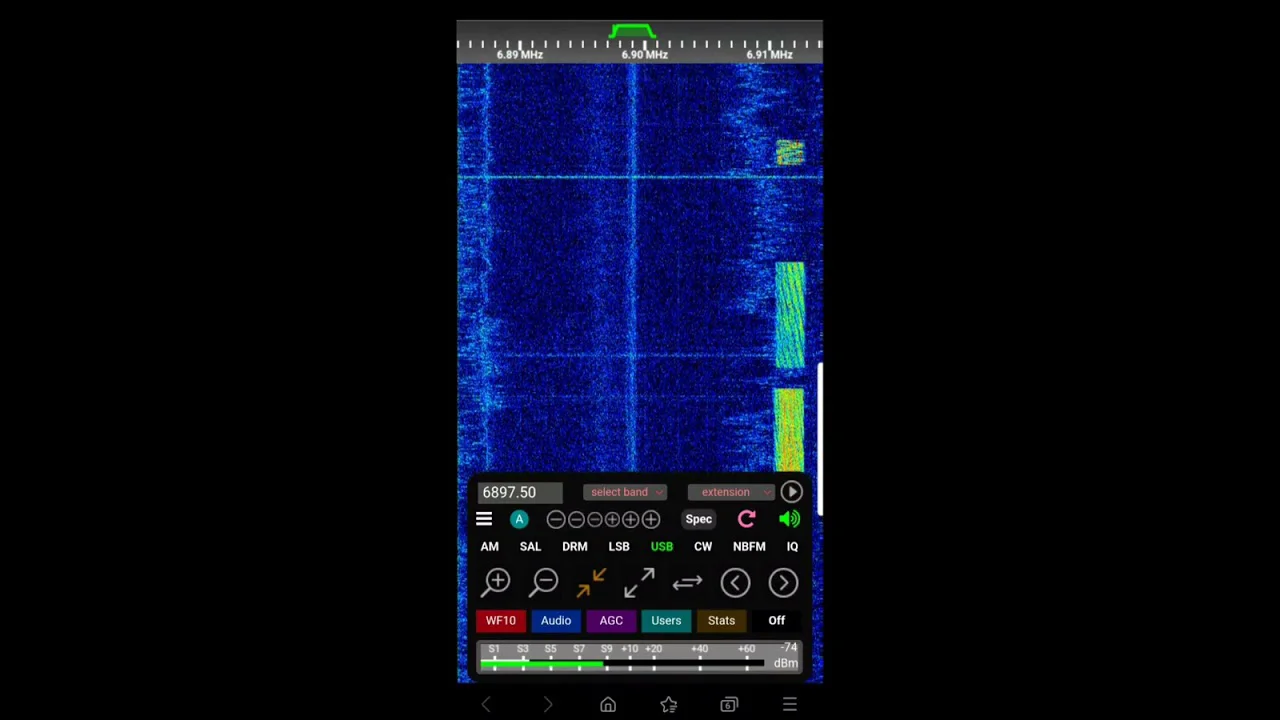Select the USB mode
1280x720 pixels.
(662, 547)
